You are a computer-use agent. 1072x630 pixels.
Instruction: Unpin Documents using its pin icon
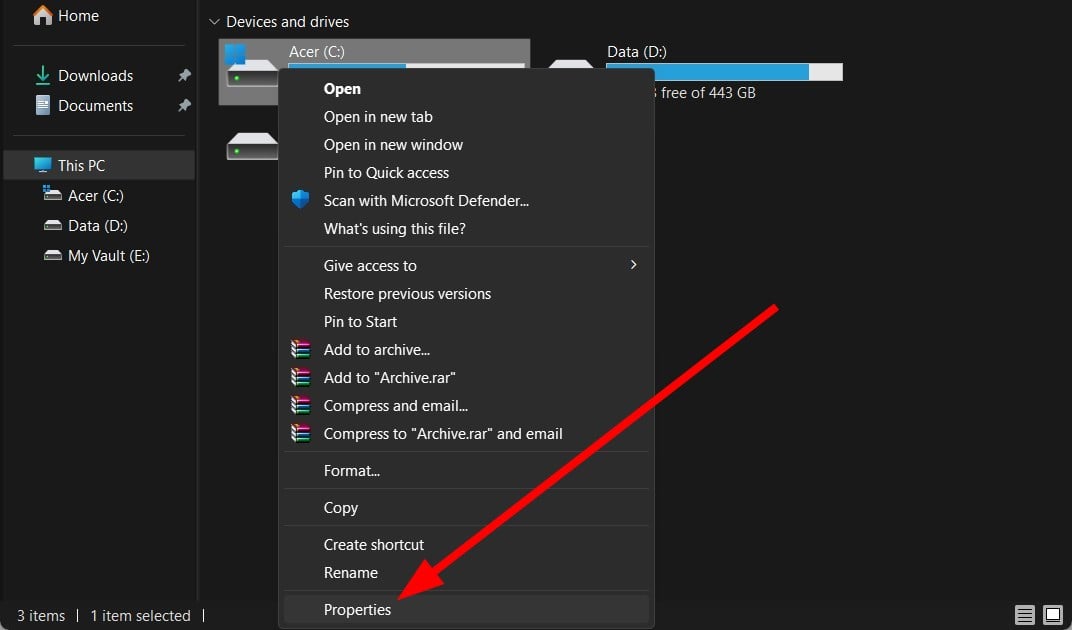point(184,105)
